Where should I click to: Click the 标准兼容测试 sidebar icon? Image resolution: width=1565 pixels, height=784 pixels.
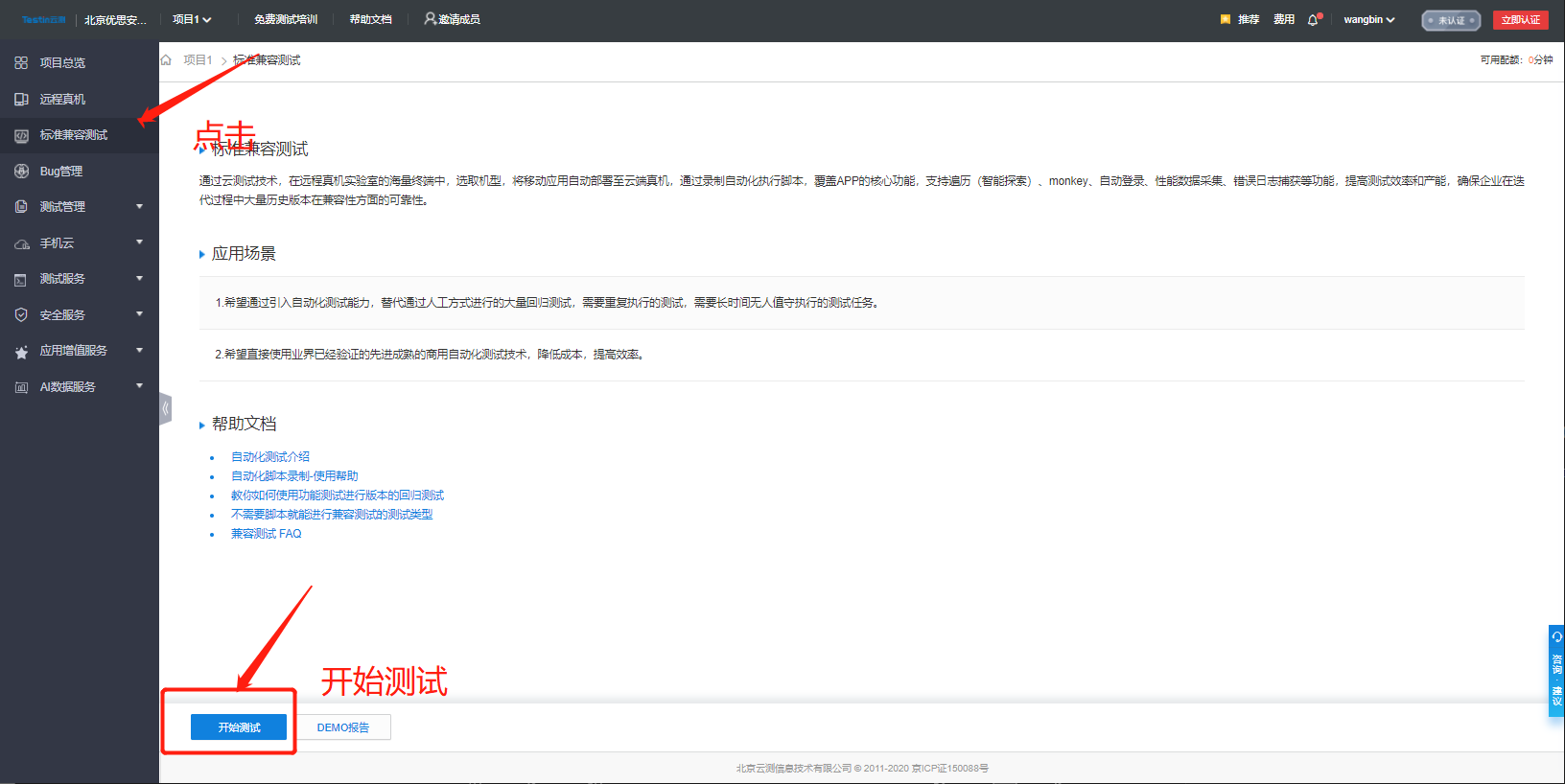[x=21, y=135]
